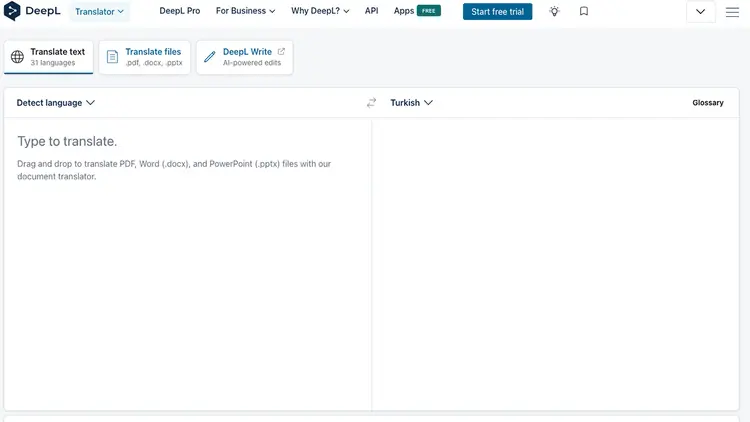Viewport: 750px width, 422px height.
Task: Open the Glossary
Action: click(x=707, y=102)
